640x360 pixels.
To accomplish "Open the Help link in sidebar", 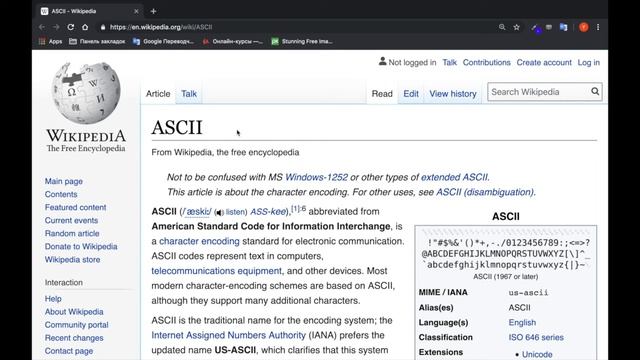I will pos(53,299).
